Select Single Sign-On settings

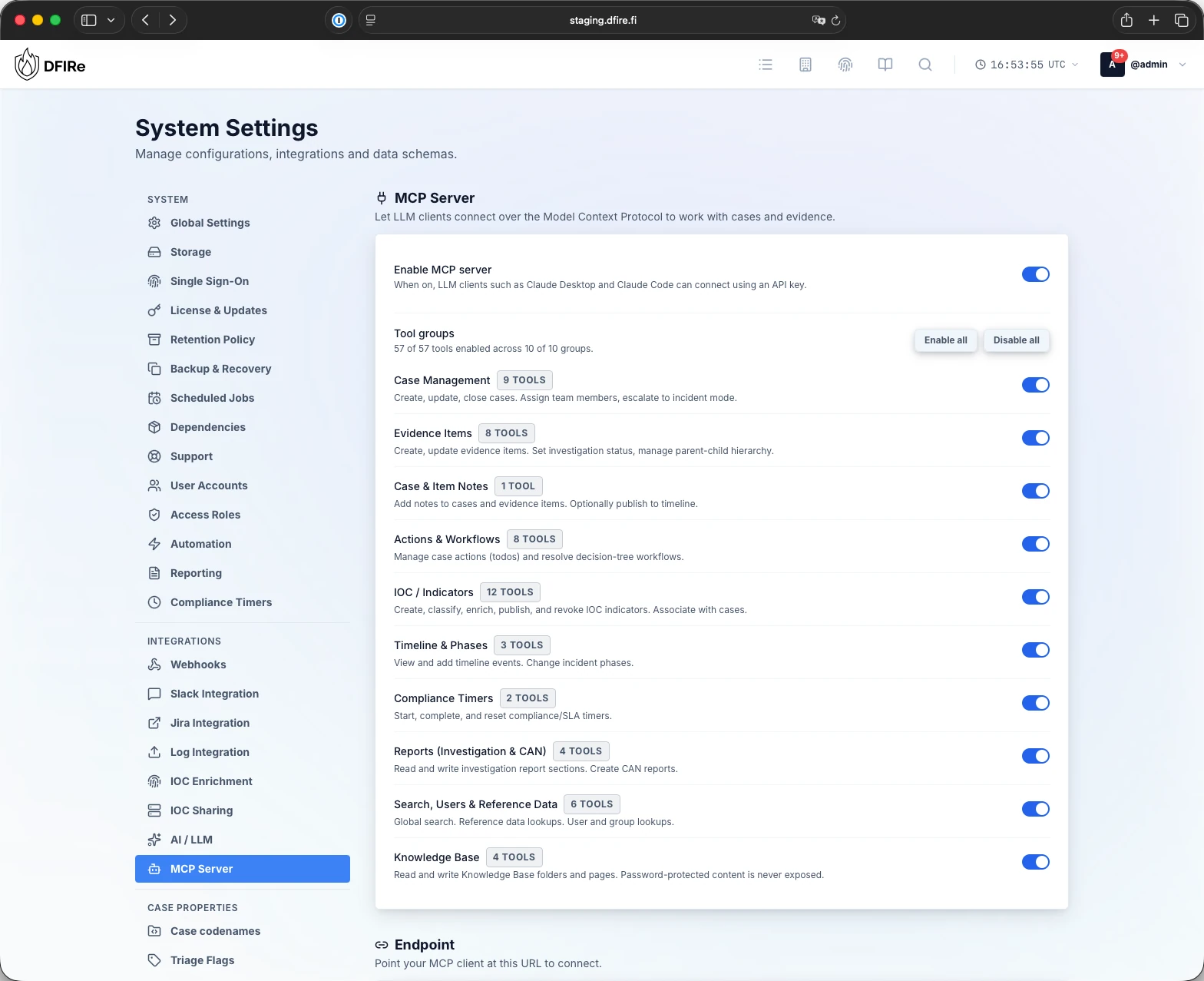pos(243,281)
